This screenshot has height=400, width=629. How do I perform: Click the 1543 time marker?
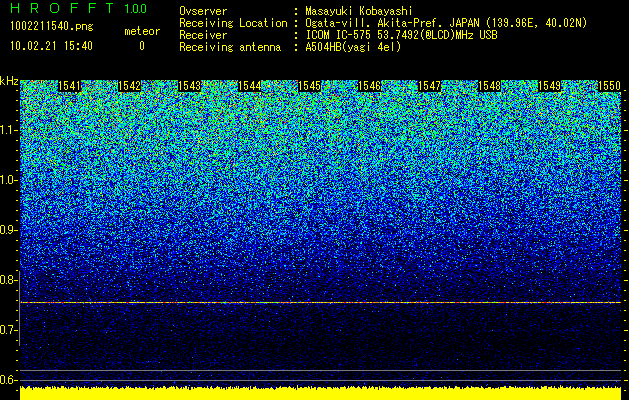[x=189, y=86]
